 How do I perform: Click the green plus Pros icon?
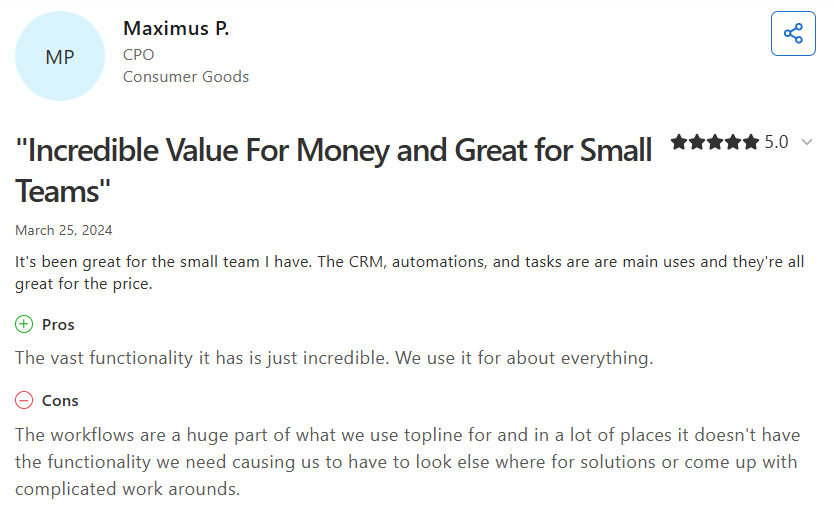(x=24, y=324)
